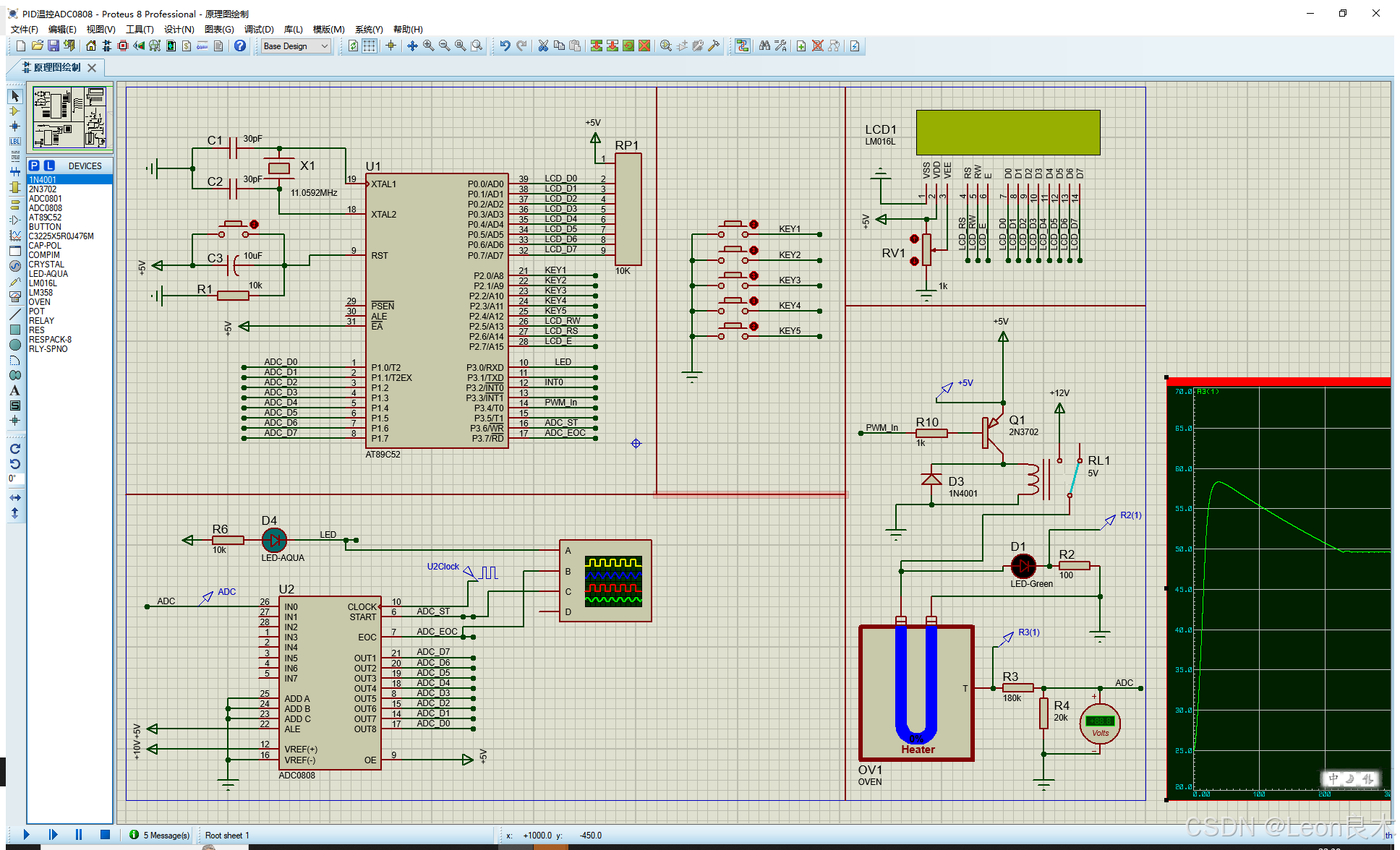
Task: Open the 调试(D) debug menu
Action: coord(259,29)
